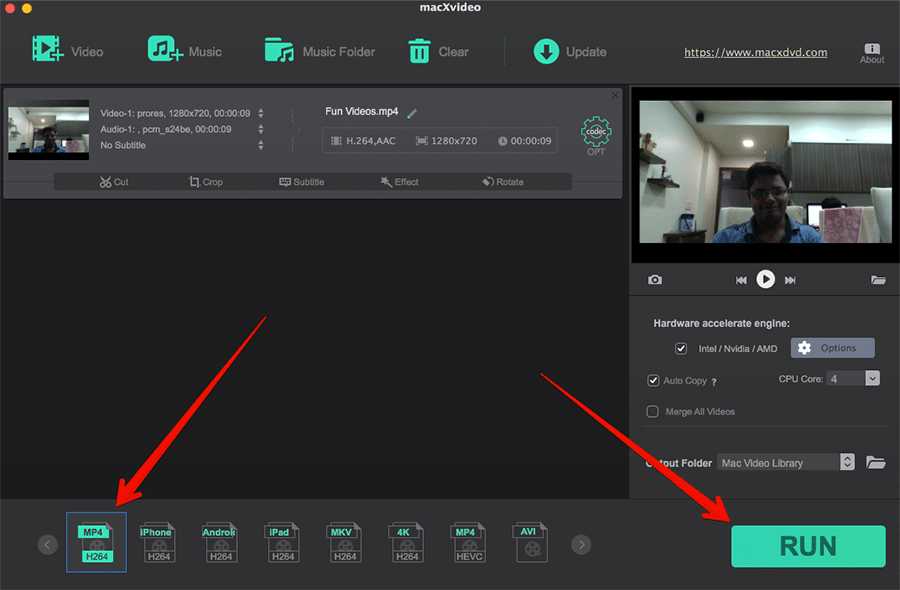Show previous format presets with left arrow
Viewport: 900px width, 590px height.
[48, 544]
